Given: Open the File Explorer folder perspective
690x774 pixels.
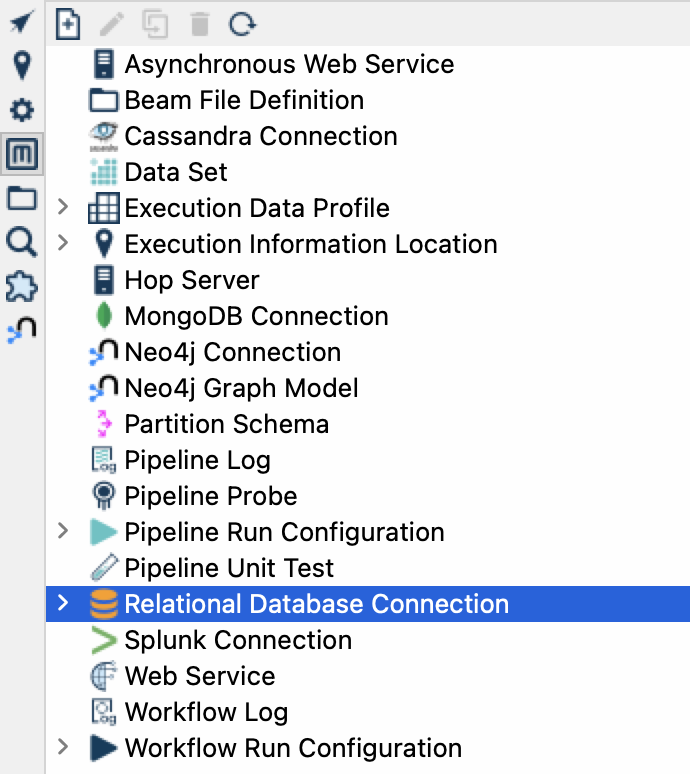Looking at the screenshot, I should 22,198.
